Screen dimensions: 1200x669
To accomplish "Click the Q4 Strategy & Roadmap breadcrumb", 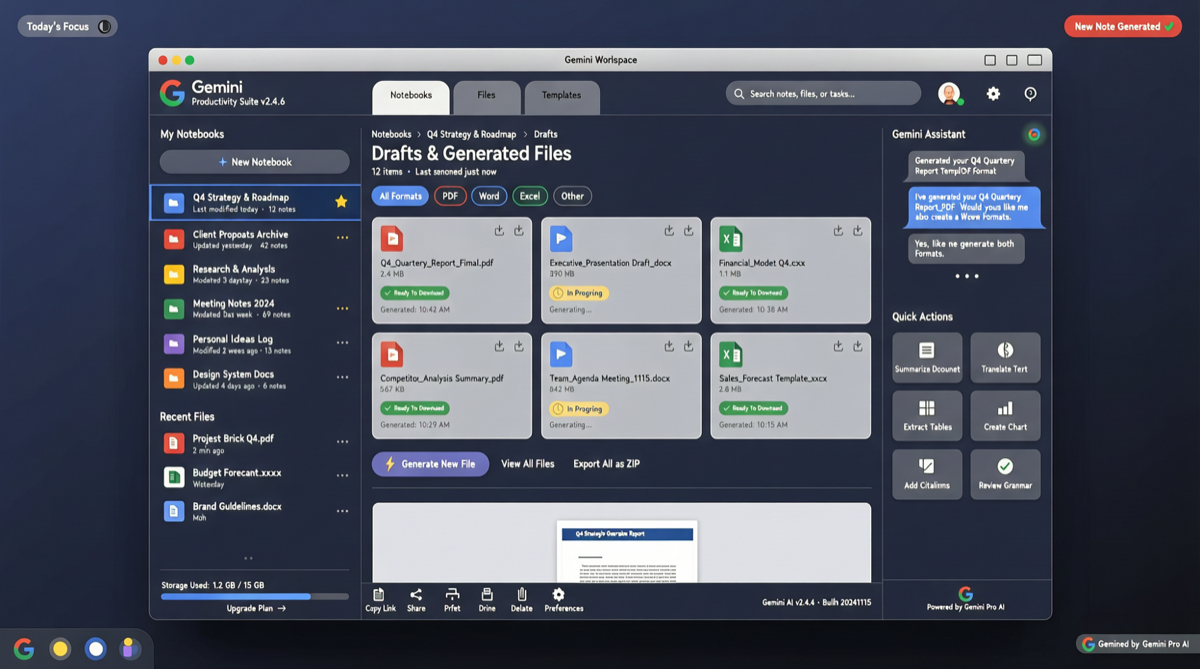I will tap(472, 134).
